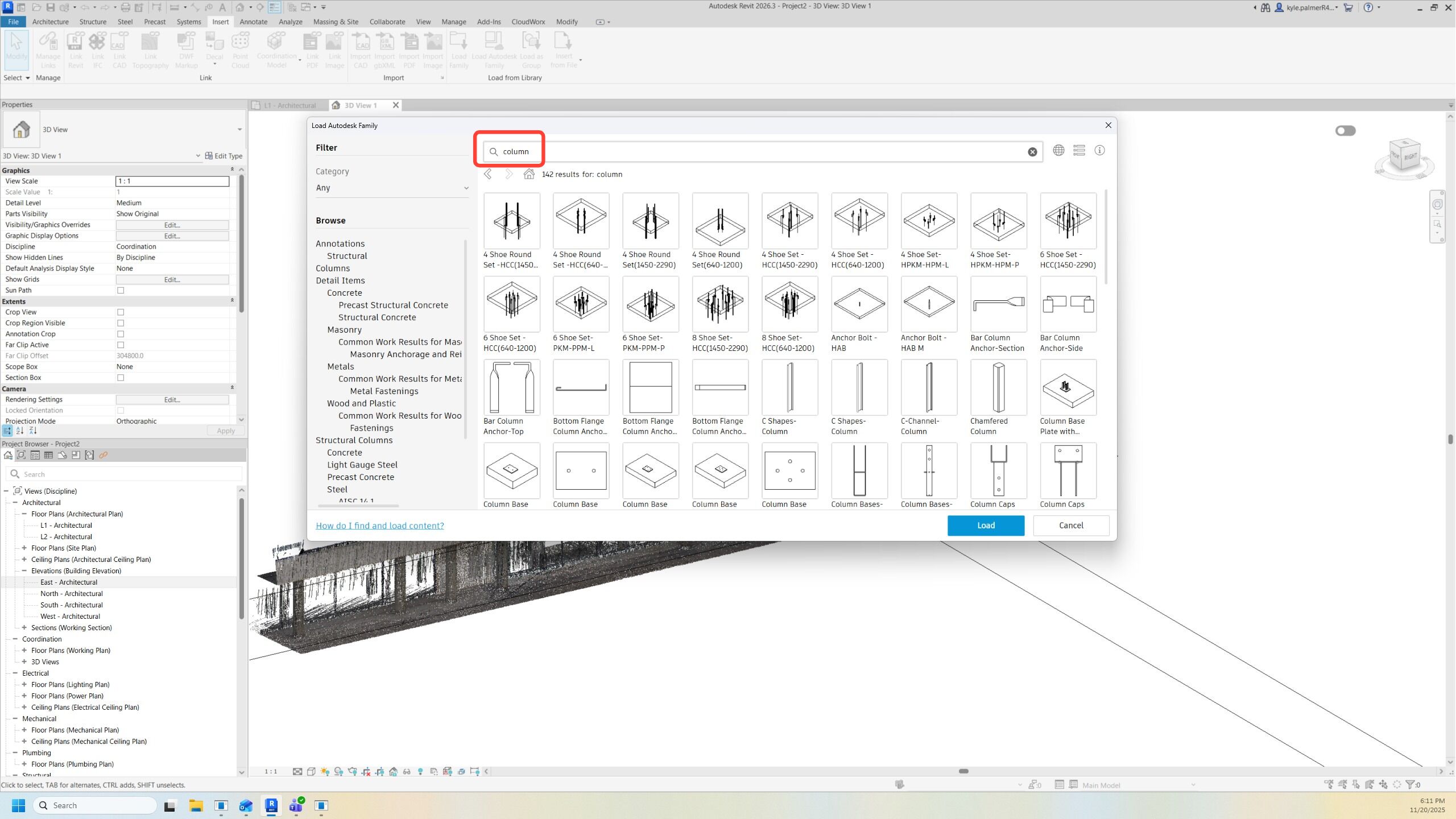The image size is (1456, 819).
Task: Click the globe language icon in dialog
Action: click(x=1058, y=150)
